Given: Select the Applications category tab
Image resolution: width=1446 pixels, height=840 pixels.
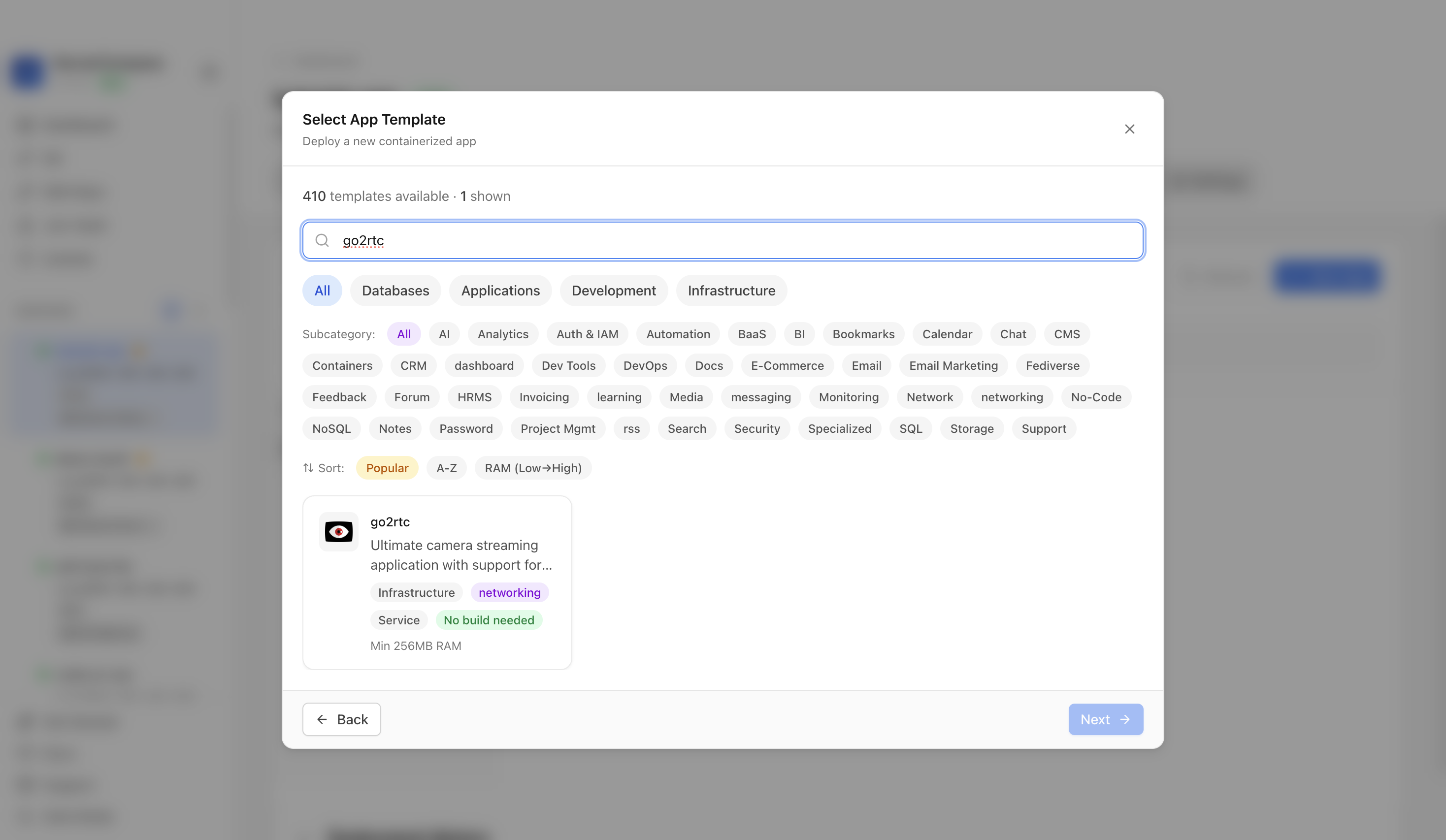Looking at the screenshot, I should tap(500, 291).
